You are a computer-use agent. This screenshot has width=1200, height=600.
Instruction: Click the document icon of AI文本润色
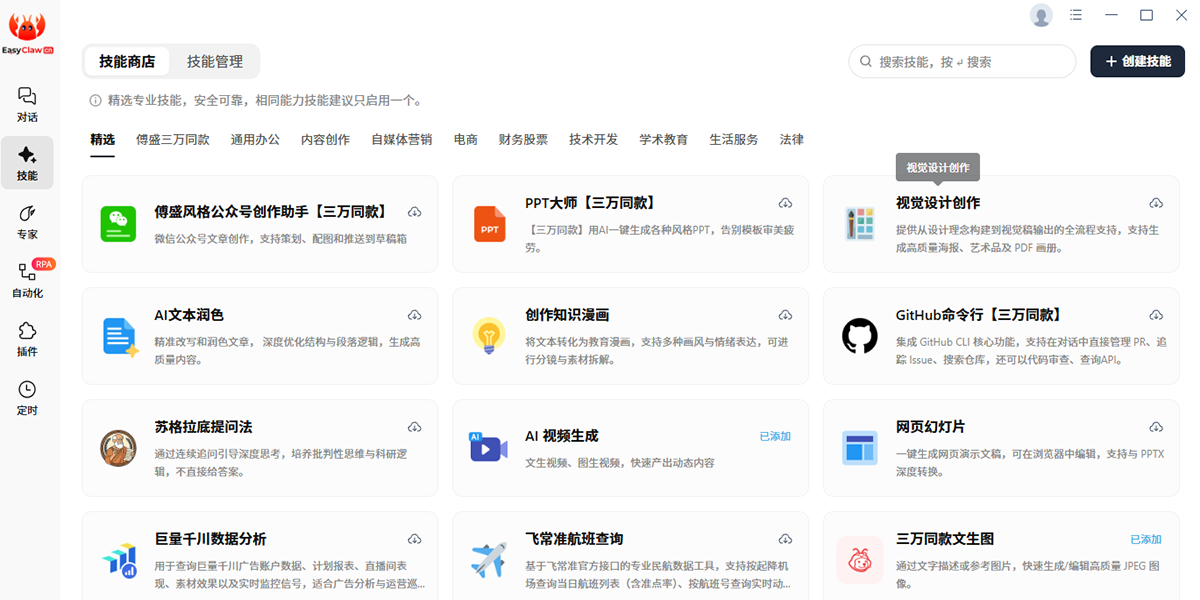(119, 336)
